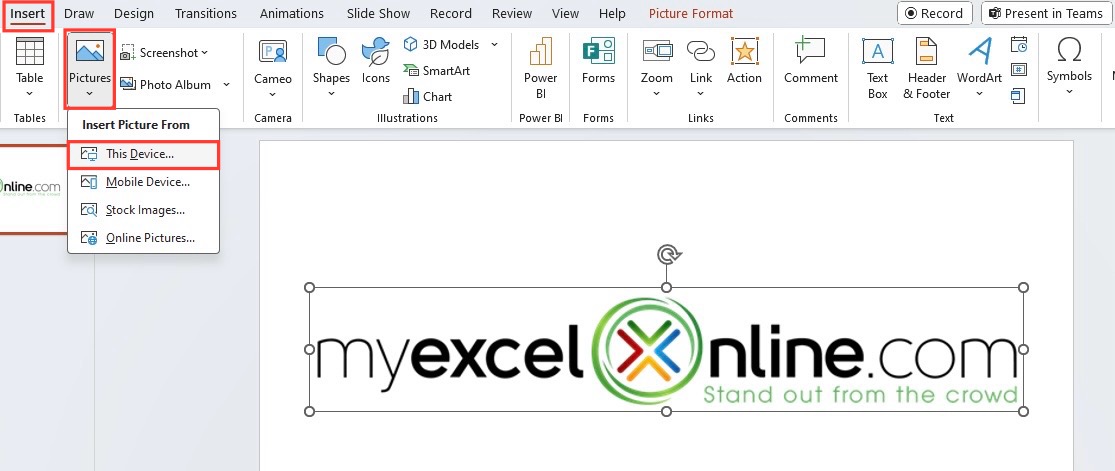Switch to the Transitions tab
The width and height of the screenshot is (1115, 471).
point(206,14)
